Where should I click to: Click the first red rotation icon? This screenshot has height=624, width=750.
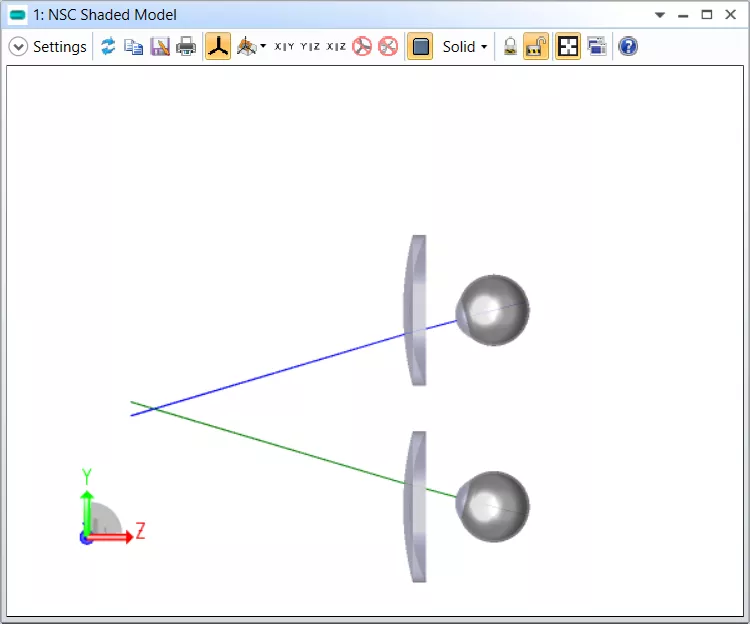click(362, 47)
